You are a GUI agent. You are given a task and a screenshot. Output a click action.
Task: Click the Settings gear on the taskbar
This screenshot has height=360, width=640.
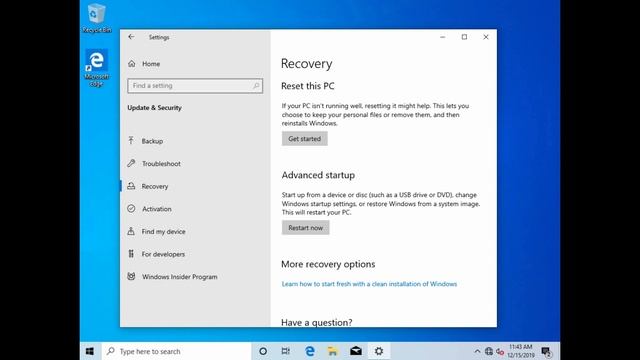379,351
